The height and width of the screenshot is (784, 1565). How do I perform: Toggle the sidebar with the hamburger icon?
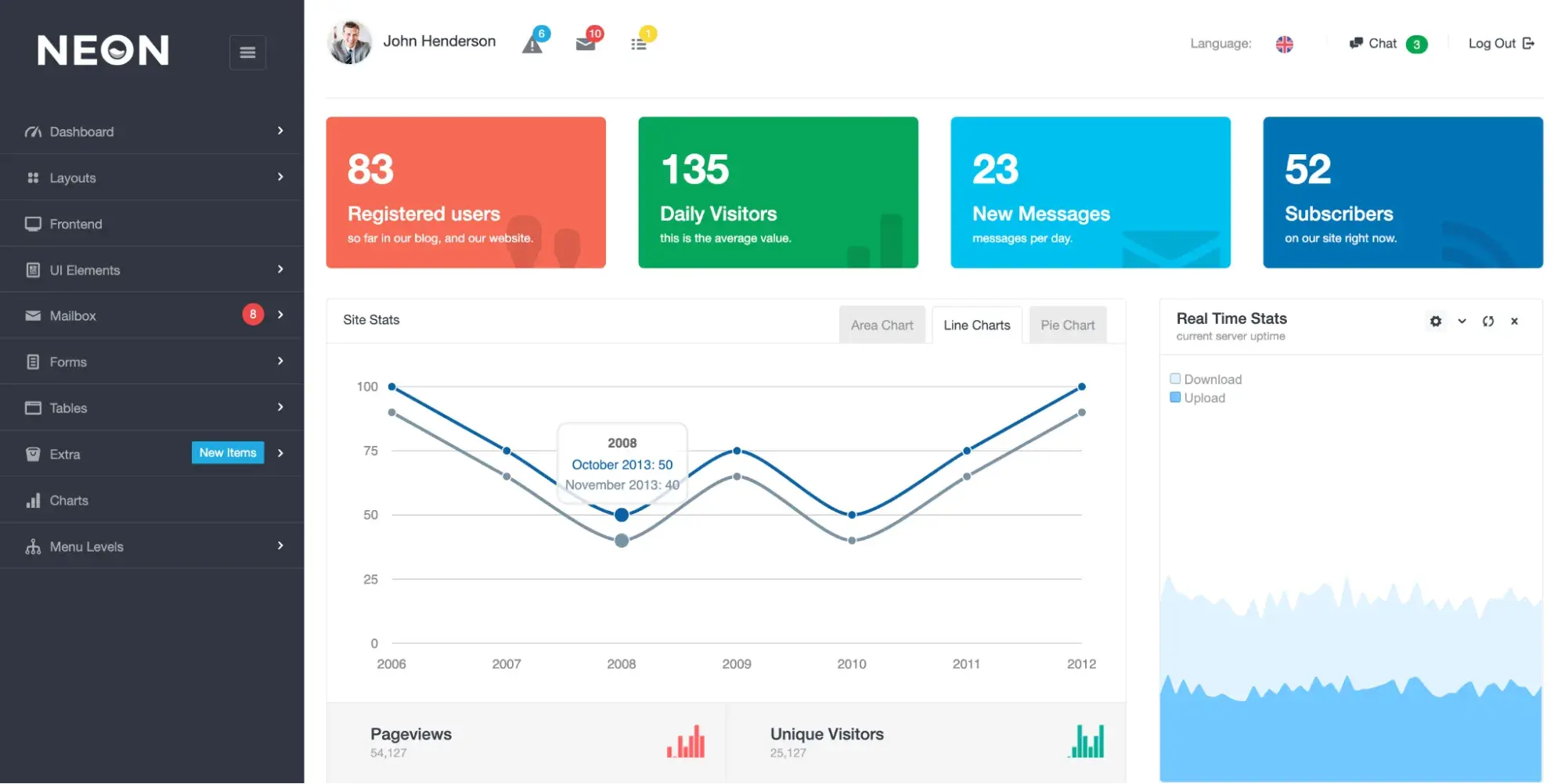247,52
